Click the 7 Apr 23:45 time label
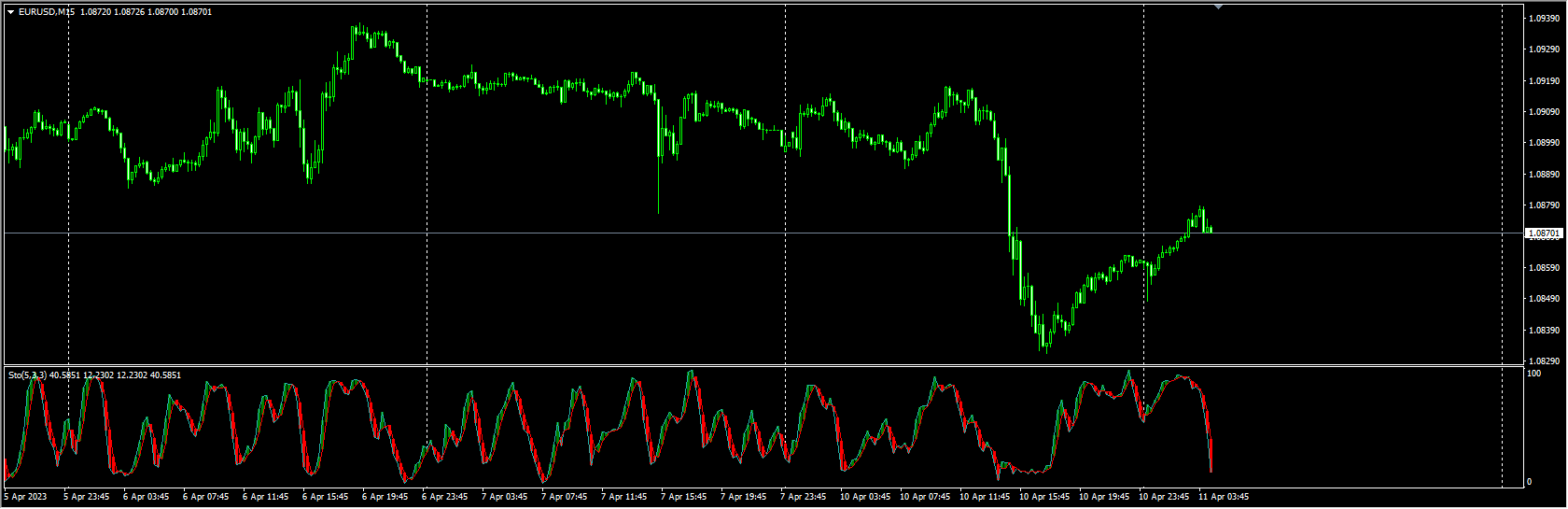The width and height of the screenshot is (1568, 509). coord(803,497)
